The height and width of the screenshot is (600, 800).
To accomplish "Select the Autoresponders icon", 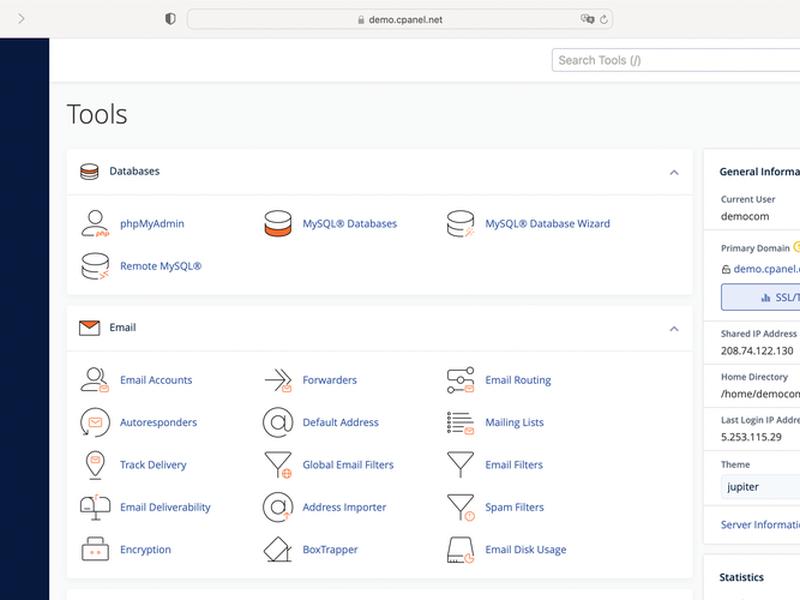I will [x=95, y=422].
